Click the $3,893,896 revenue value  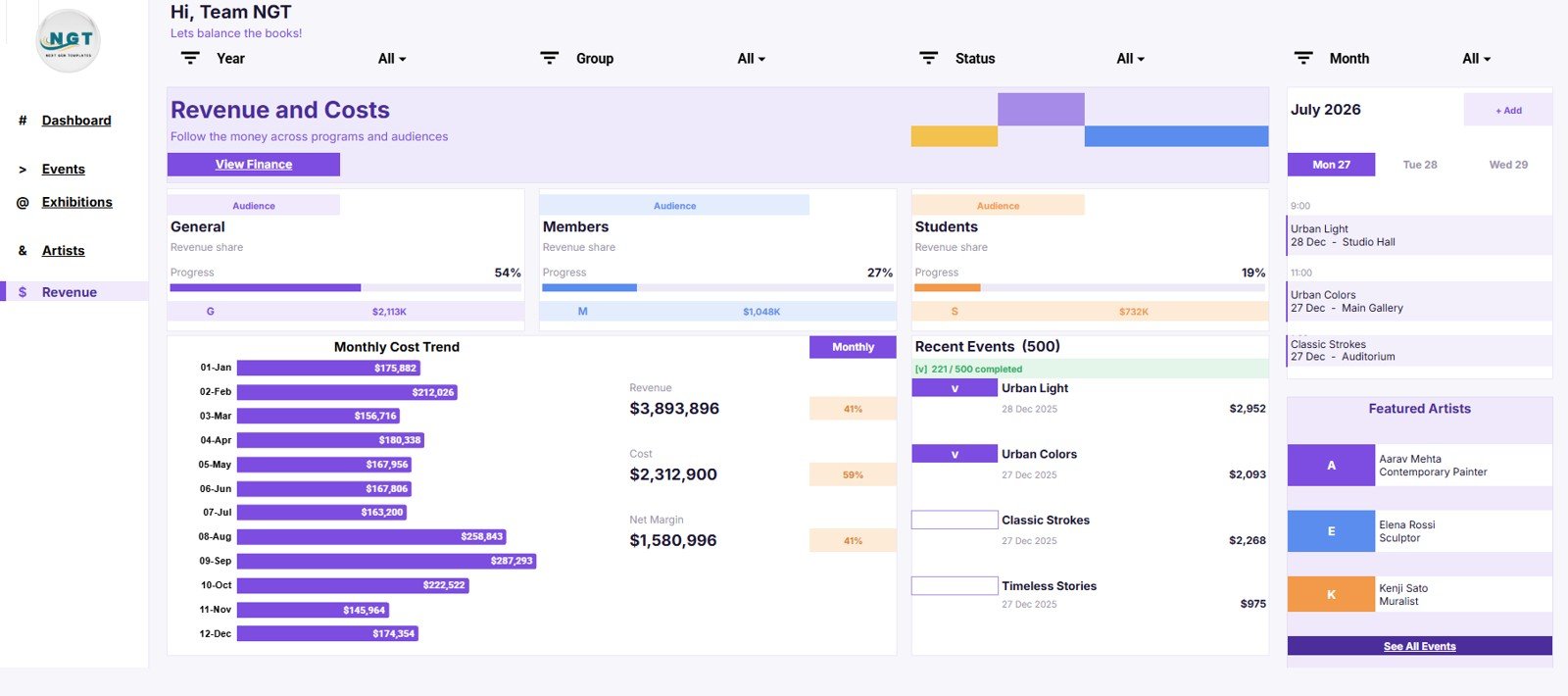pyautogui.click(x=674, y=409)
